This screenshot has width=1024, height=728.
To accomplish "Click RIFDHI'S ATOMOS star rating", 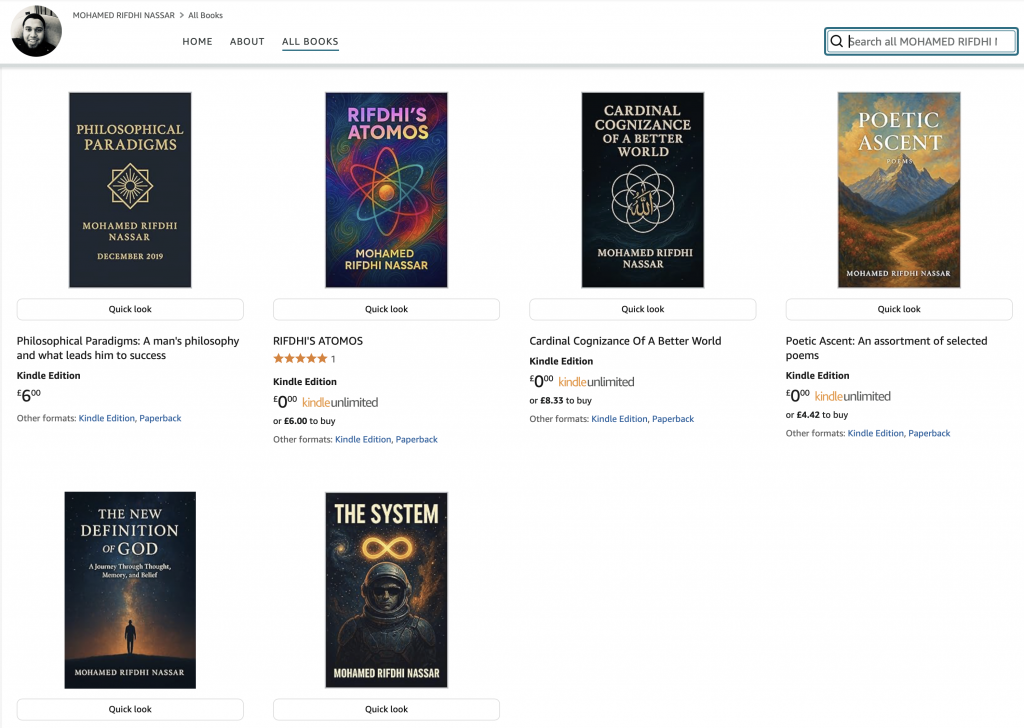I will coord(300,359).
